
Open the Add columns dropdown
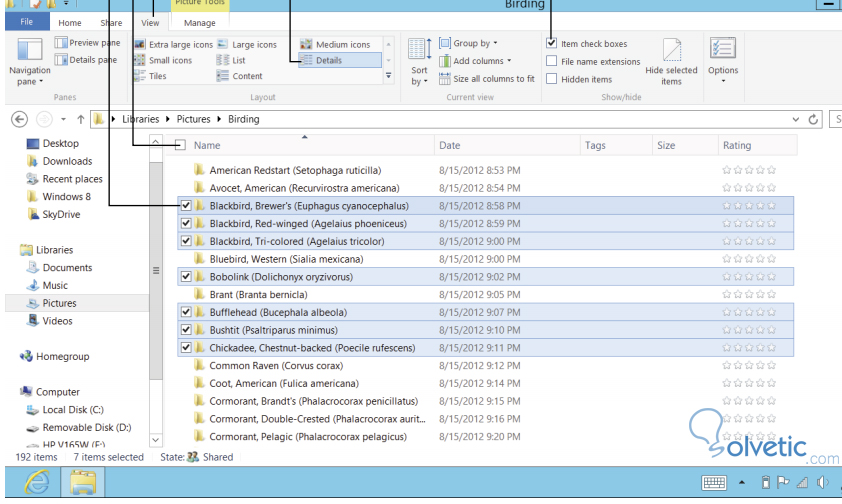475,61
